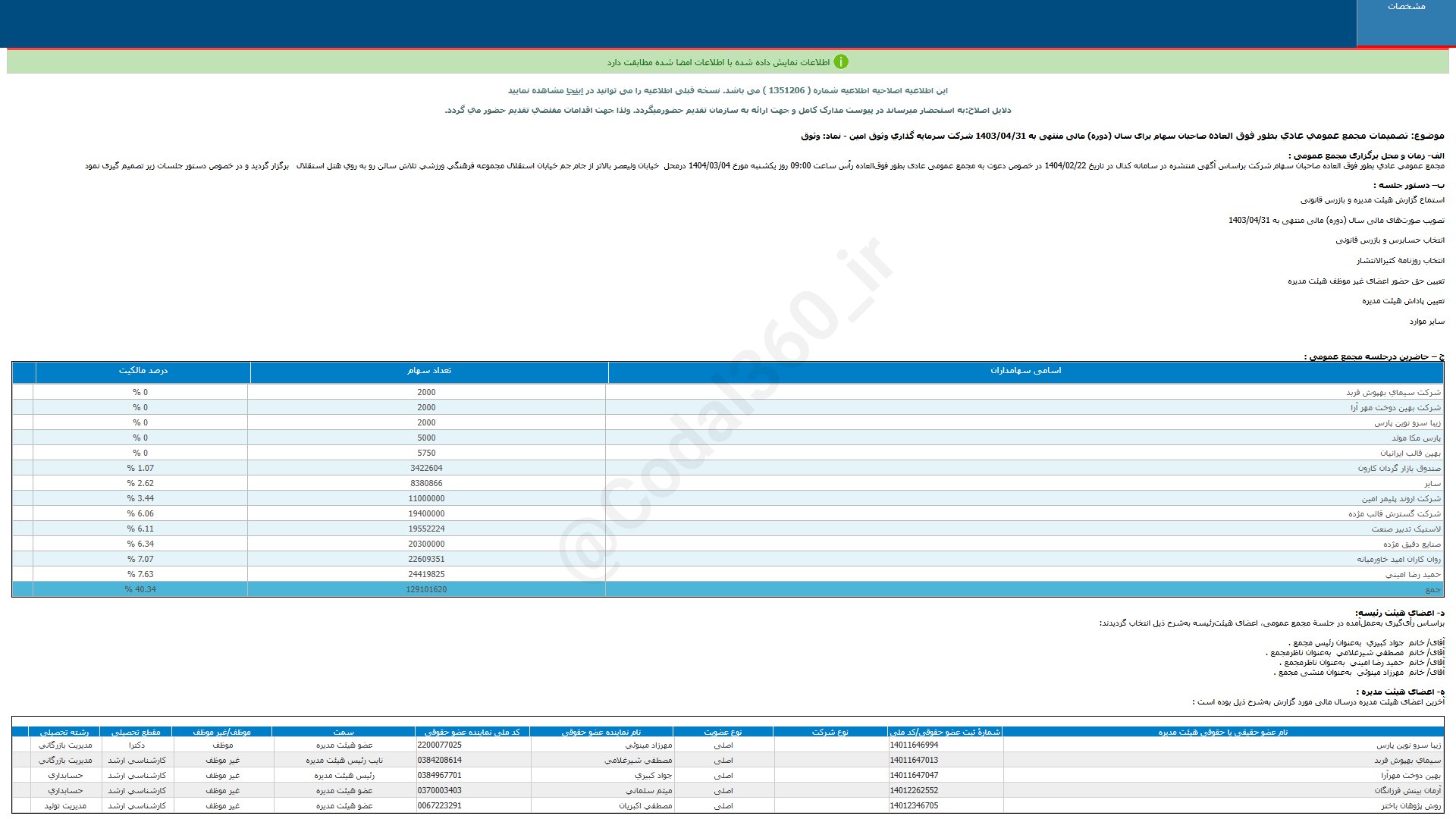This screenshot has width=1456, height=819.
Task: Click the موظف/غیر موظف column header
Action: [221, 733]
